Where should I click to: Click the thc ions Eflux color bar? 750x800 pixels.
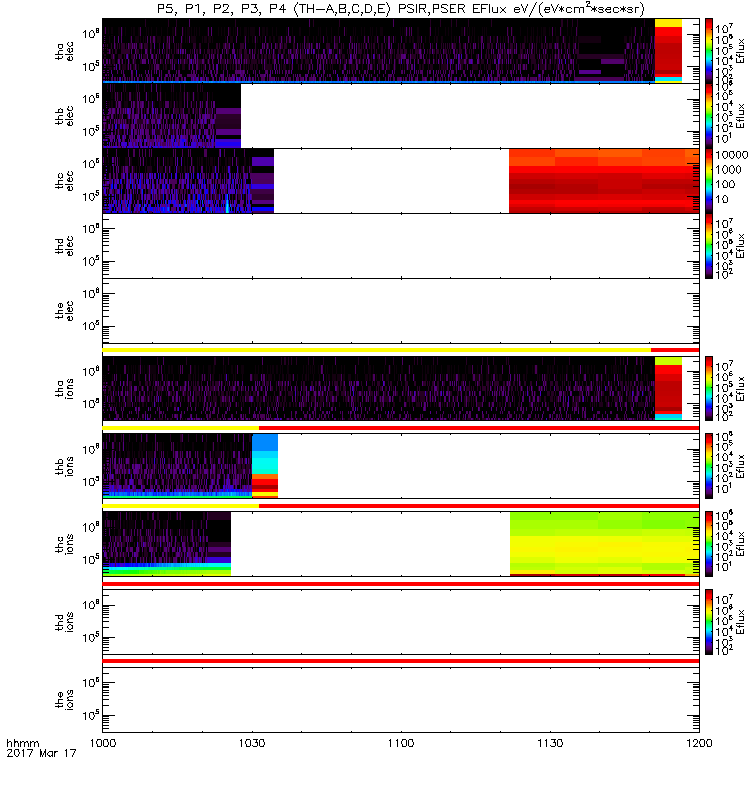(x=709, y=544)
